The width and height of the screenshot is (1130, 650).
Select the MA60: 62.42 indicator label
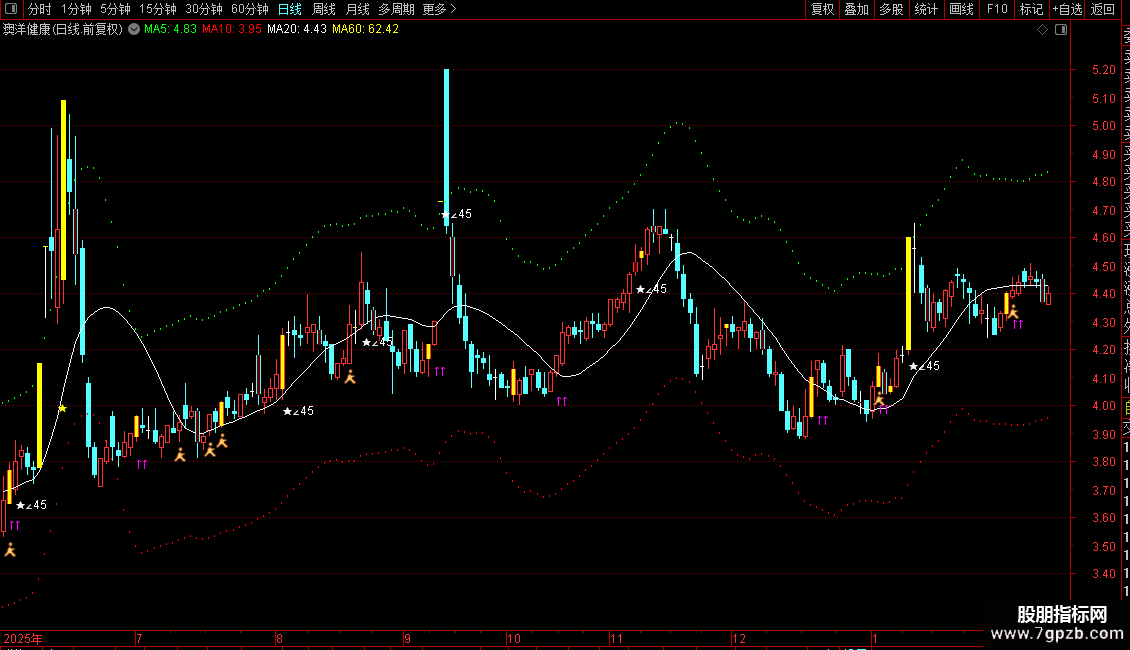pyautogui.click(x=365, y=30)
